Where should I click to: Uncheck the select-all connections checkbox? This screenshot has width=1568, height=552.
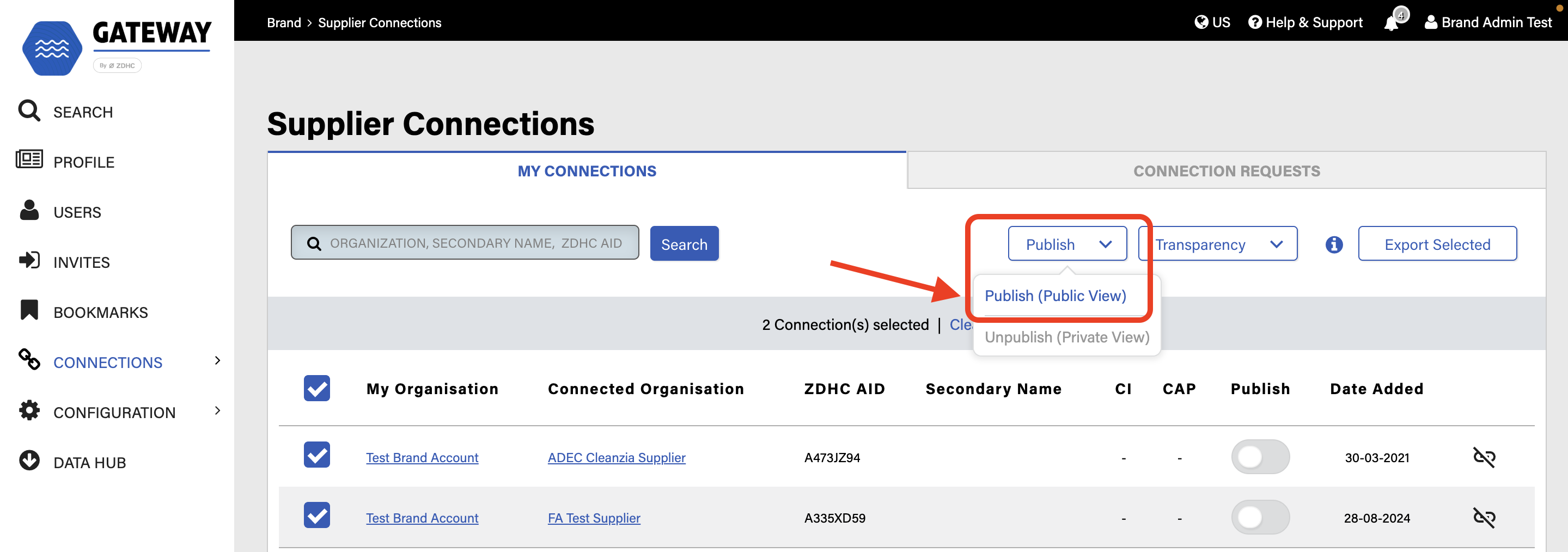coord(316,388)
